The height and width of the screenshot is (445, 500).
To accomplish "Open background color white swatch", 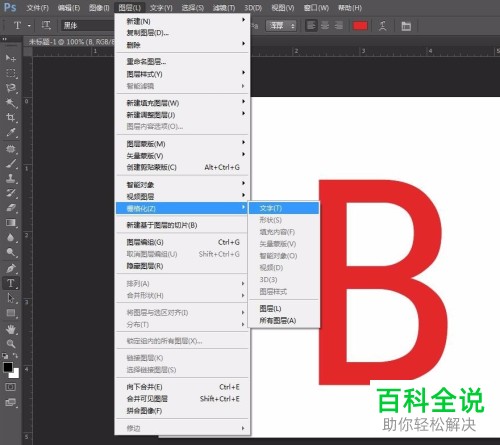I will (x=15, y=374).
